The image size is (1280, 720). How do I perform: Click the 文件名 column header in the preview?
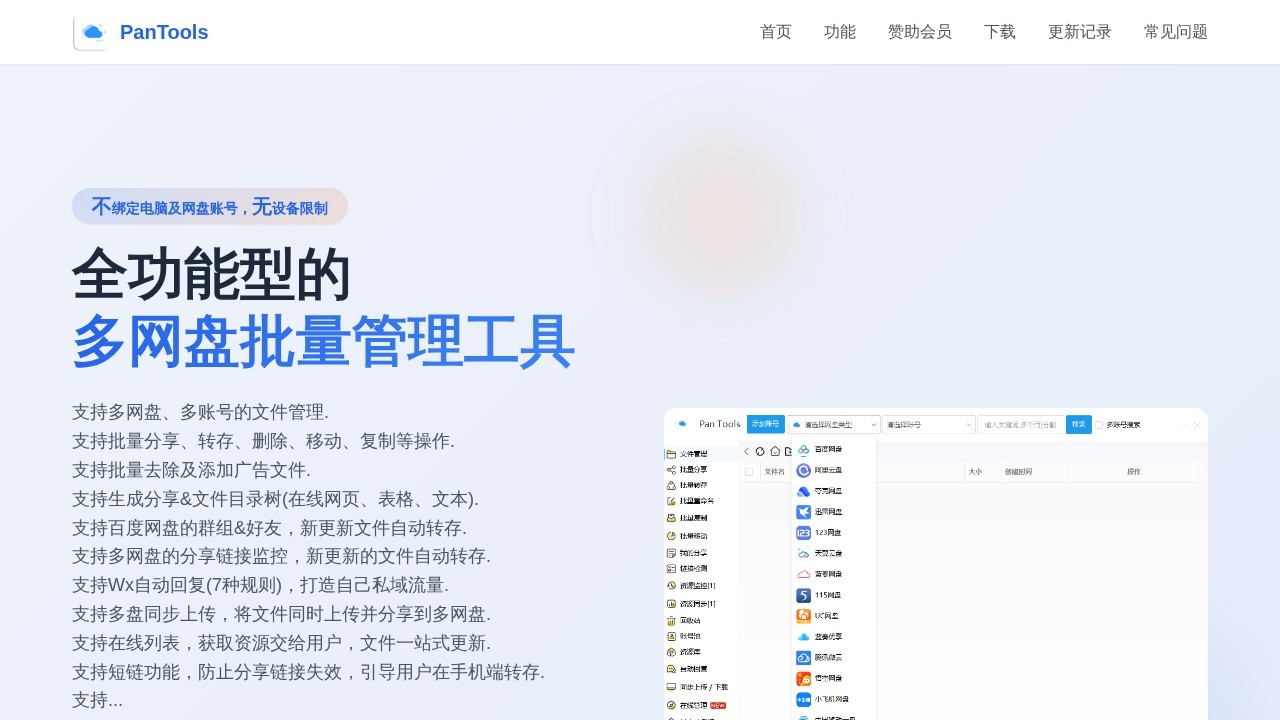tap(774, 471)
